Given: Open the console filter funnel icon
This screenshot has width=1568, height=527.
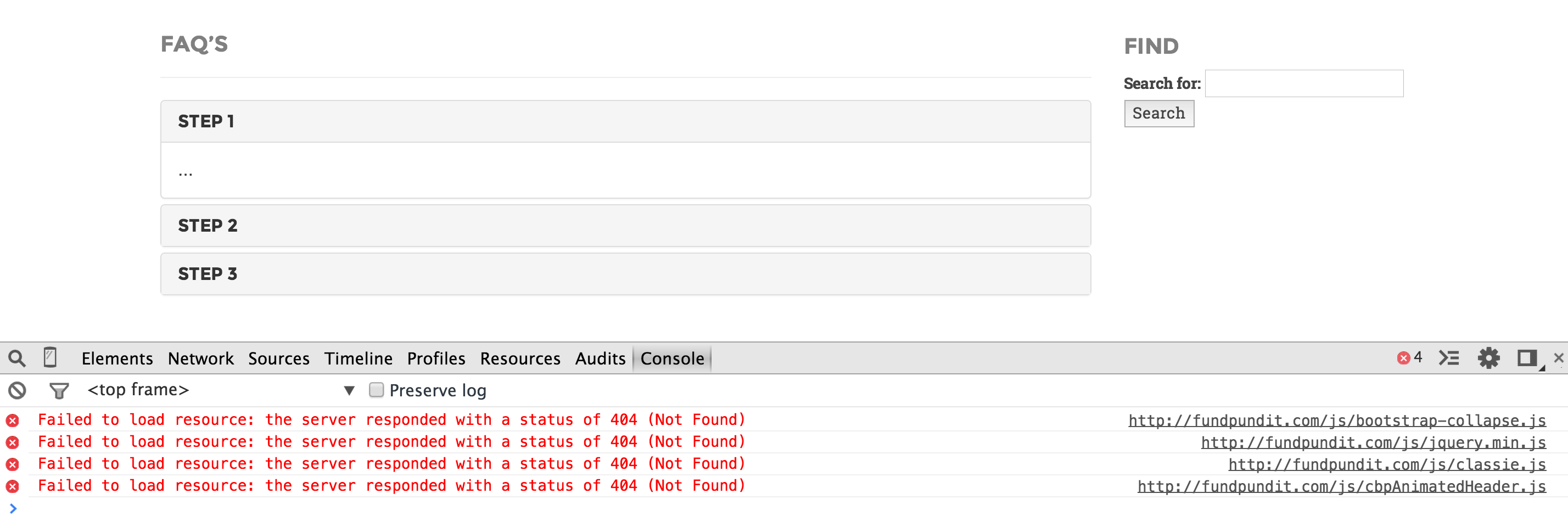Looking at the screenshot, I should (59, 391).
